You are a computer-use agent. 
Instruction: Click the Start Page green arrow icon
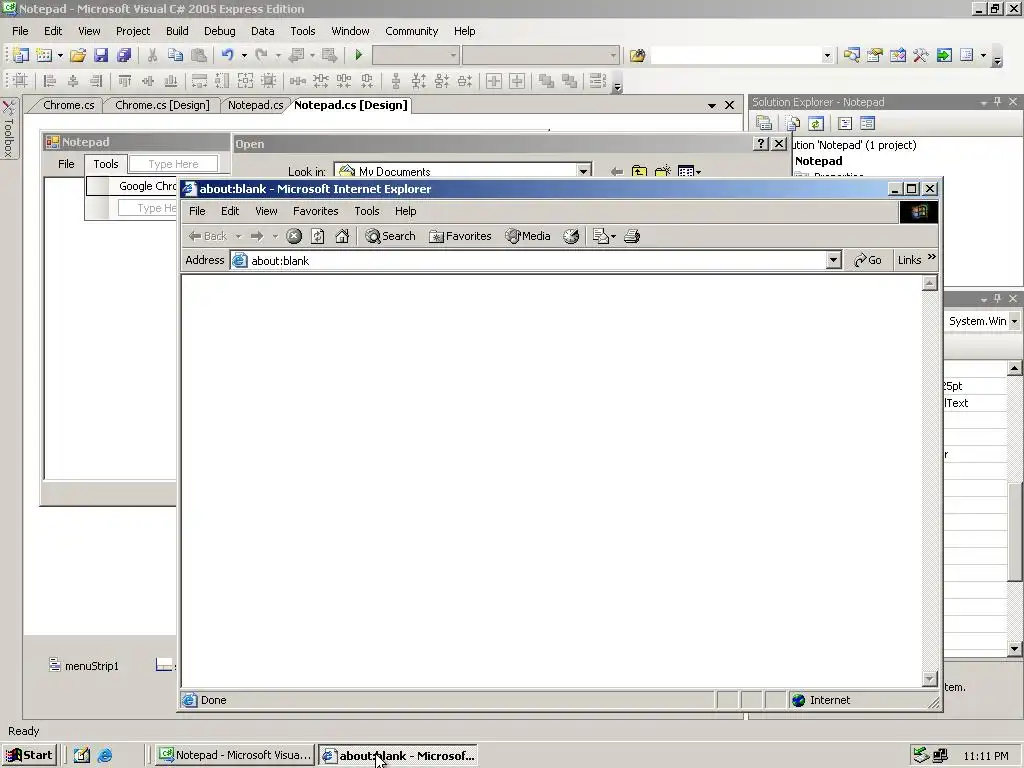pyautogui.click(x=944, y=55)
